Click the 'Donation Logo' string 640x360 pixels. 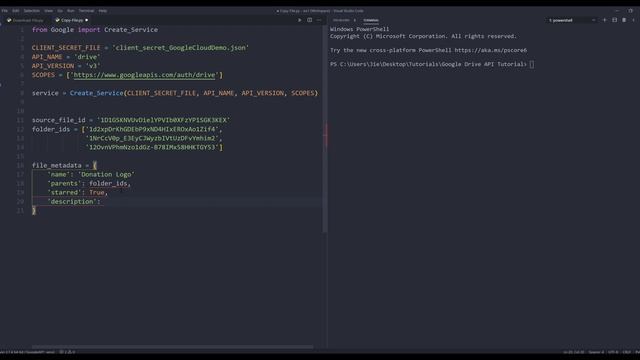tap(106, 174)
